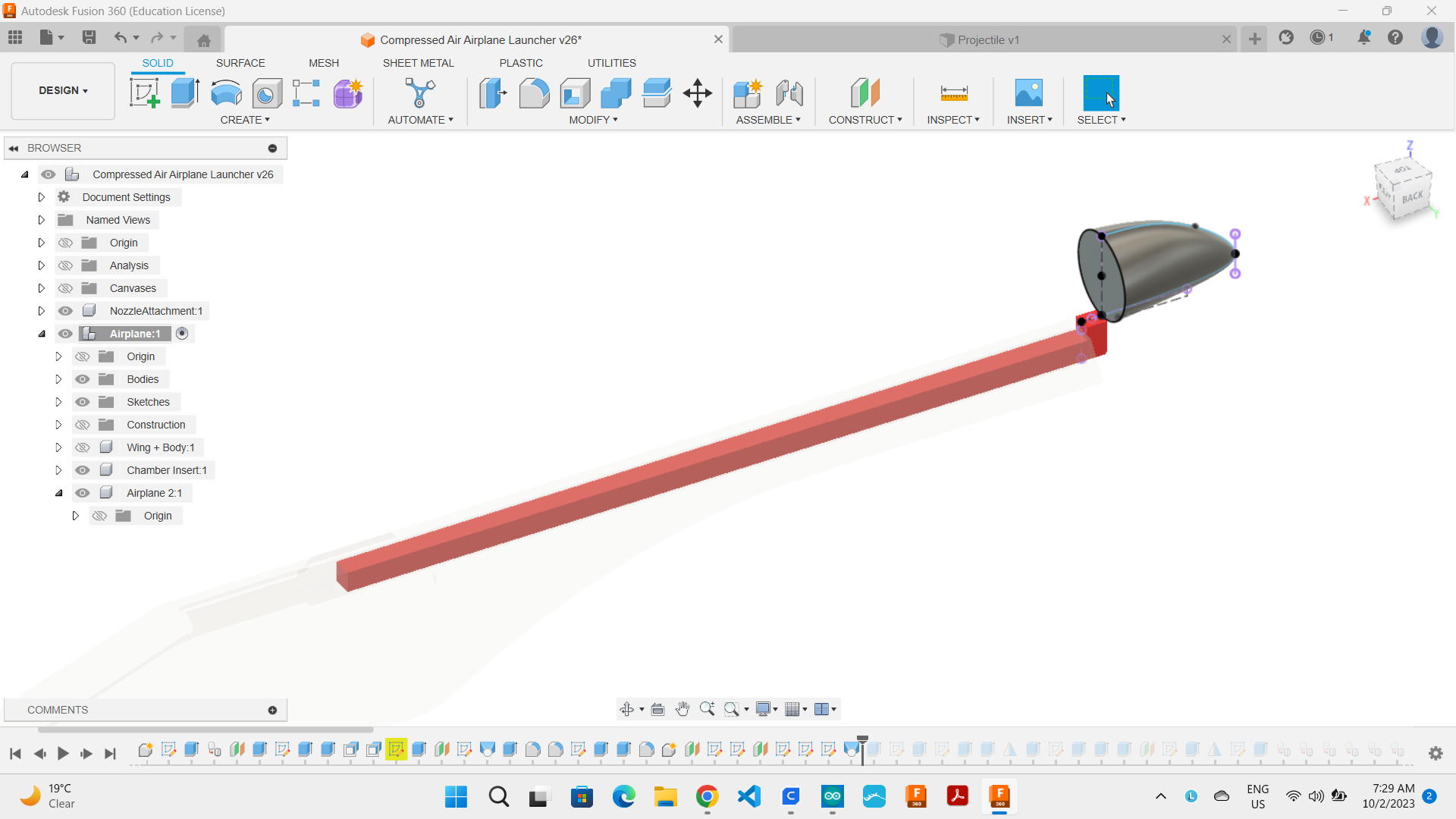The width and height of the screenshot is (1456, 819).
Task: Select the Pan hand tool
Action: (682, 709)
